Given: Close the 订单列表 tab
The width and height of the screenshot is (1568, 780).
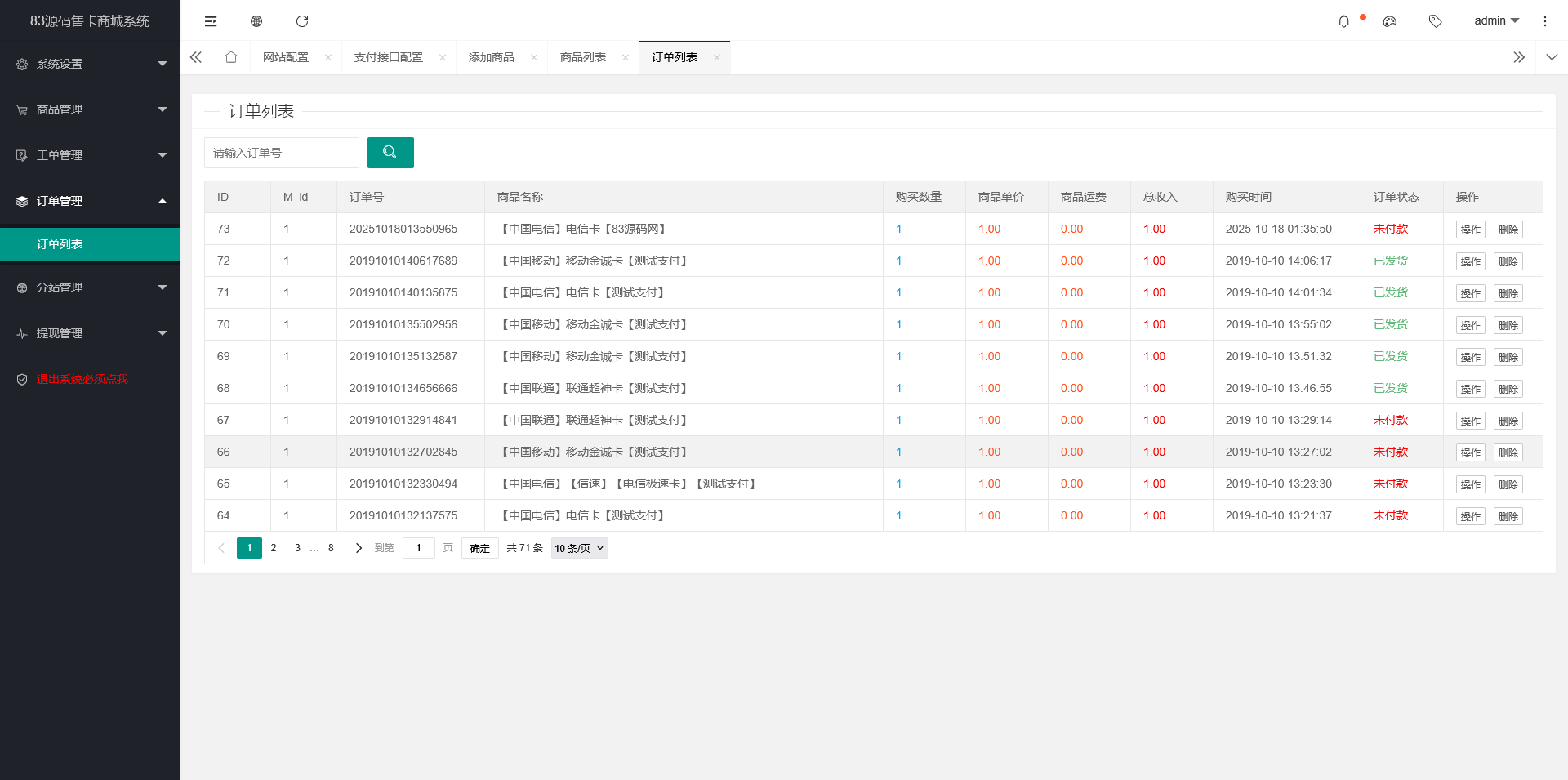Looking at the screenshot, I should click(x=717, y=57).
